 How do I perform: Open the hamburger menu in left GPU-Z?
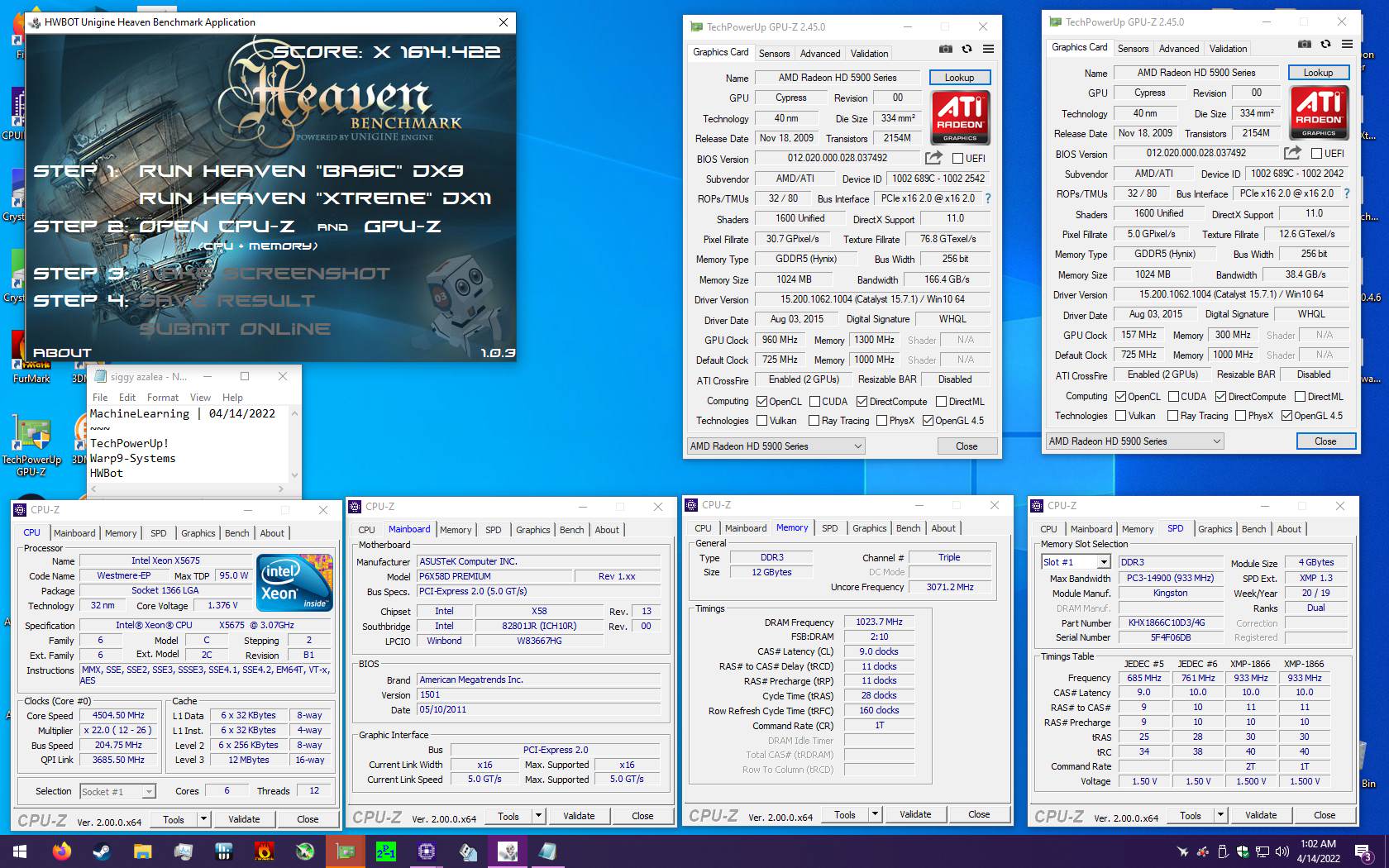point(988,50)
